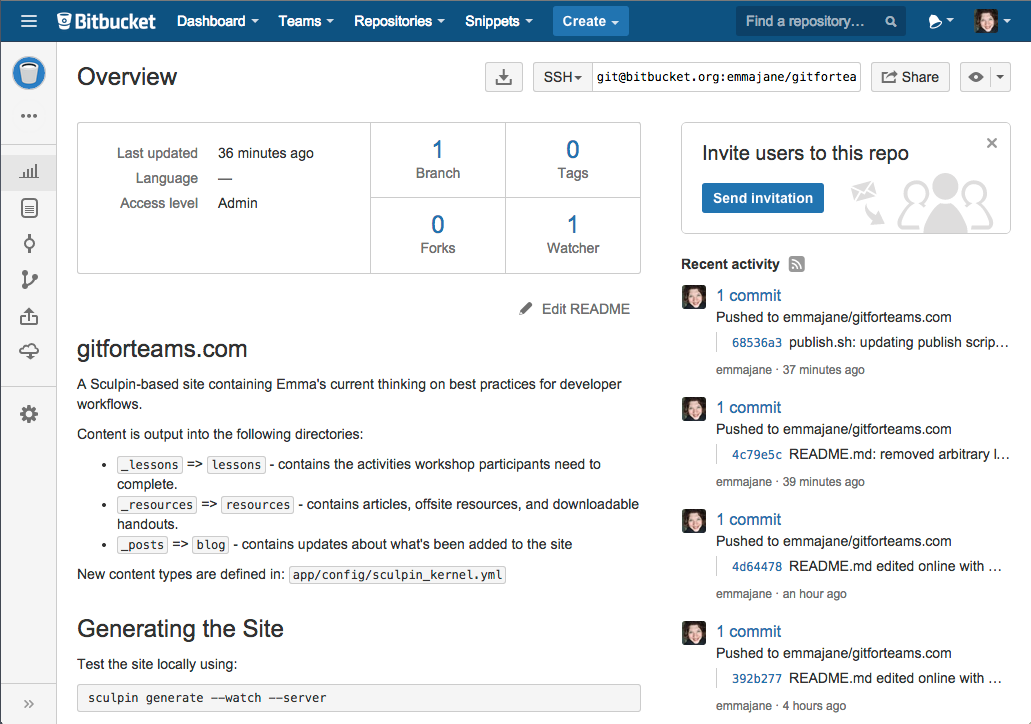Open repository Settings gear in sidebar
Viewport: 1031px width, 724px height.
29,413
